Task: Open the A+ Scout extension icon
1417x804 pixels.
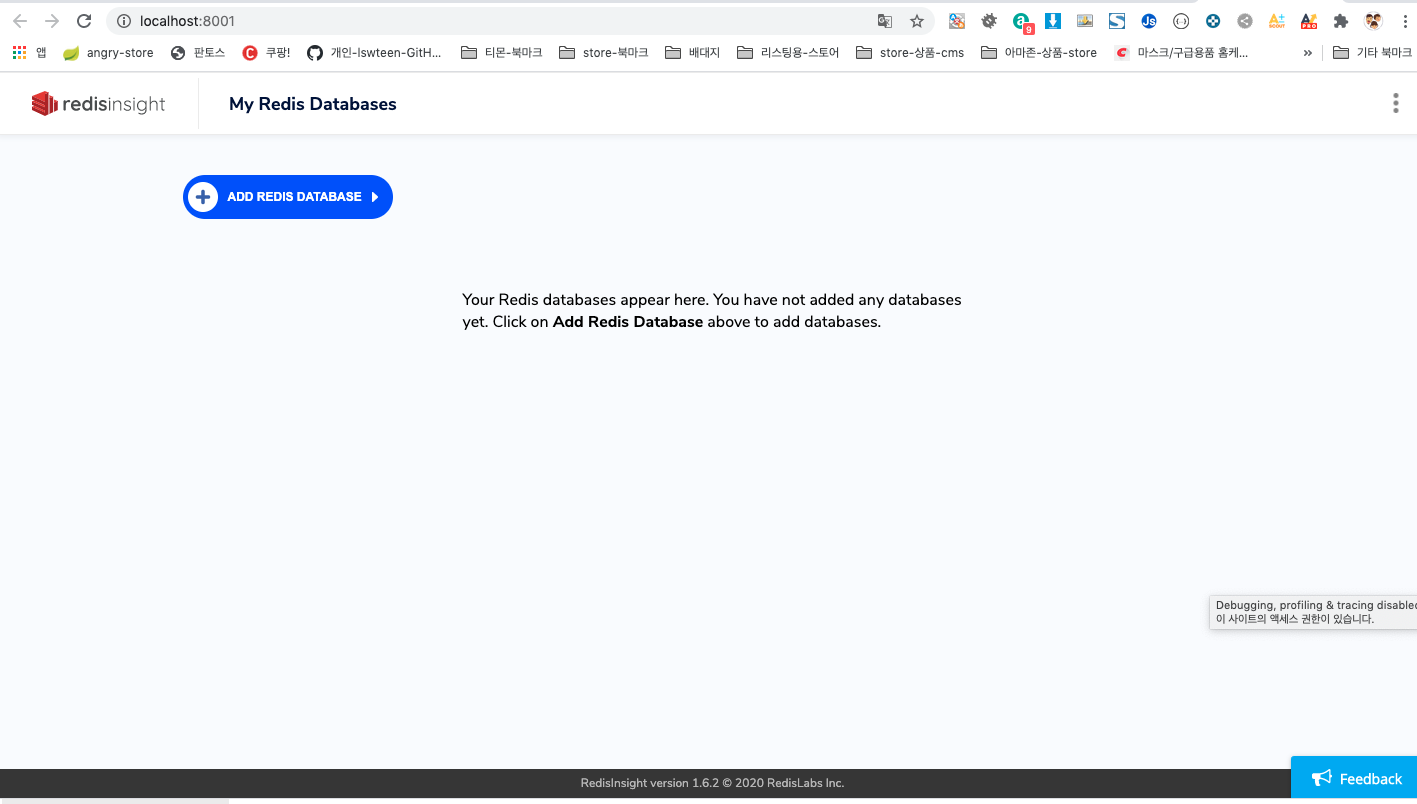Action: pos(1277,21)
